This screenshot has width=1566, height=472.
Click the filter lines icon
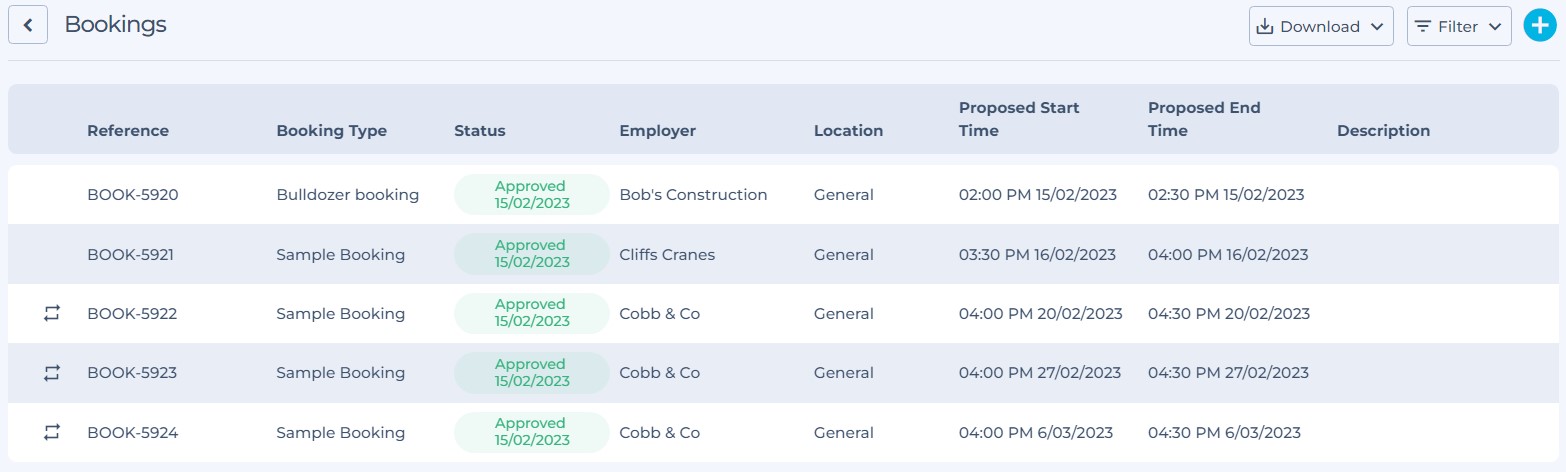pyautogui.click(x=1423, y=26)
